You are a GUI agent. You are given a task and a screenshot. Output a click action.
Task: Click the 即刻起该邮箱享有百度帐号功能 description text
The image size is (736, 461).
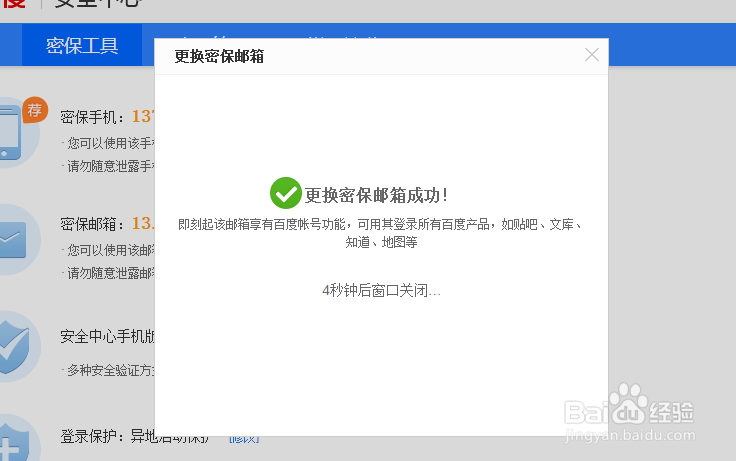point(380,233)
